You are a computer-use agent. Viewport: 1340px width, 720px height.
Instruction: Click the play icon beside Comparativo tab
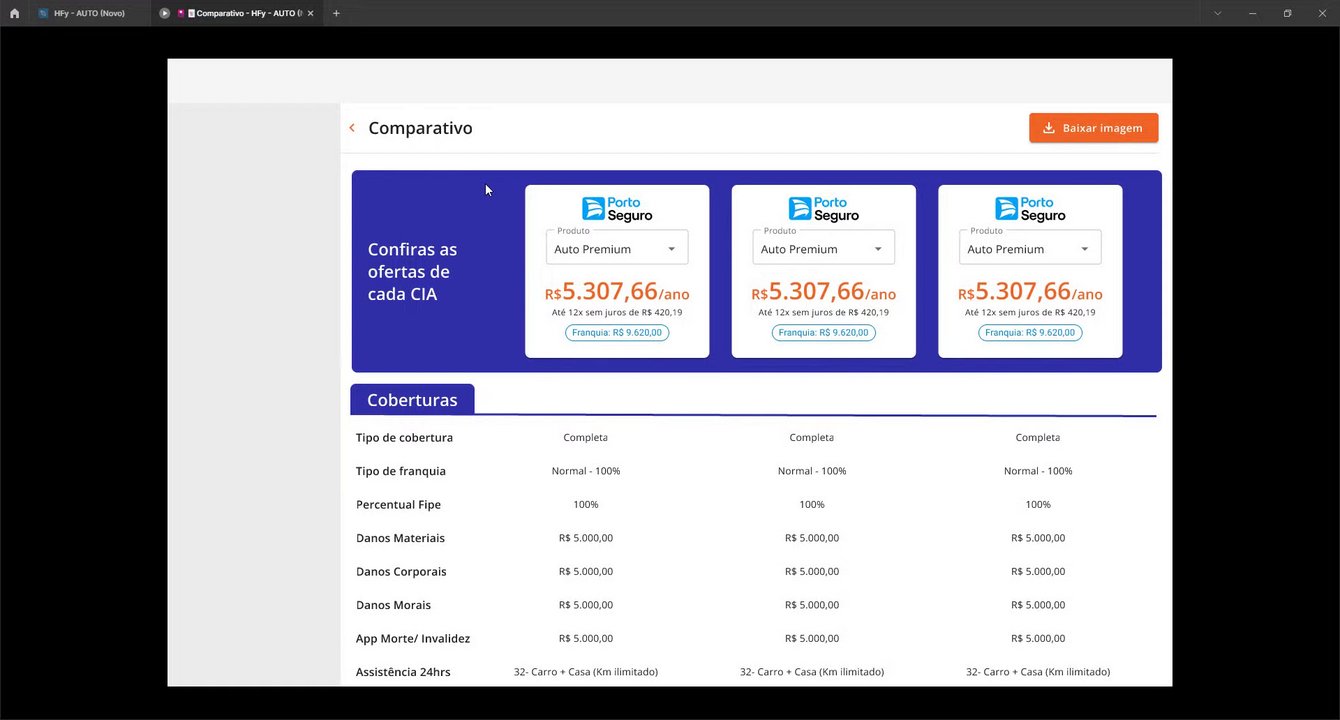(x=165, y=13)
